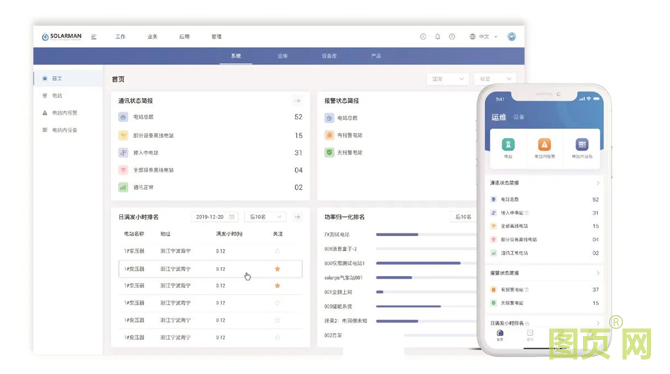Click the arrow button on 通讯状态简报 card
670x374 pixels.
(x=297, y=101)
